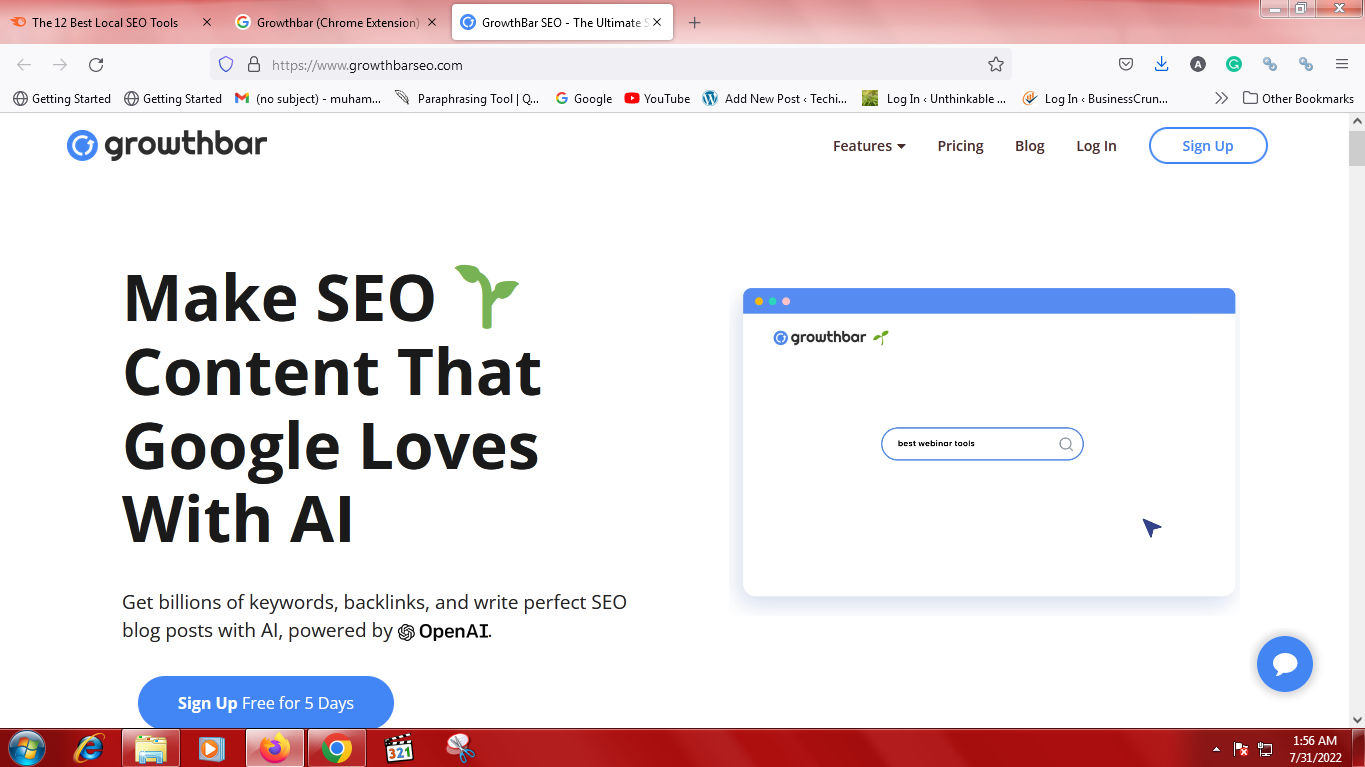Click the scrollbar up arrow

(1356, 121)
